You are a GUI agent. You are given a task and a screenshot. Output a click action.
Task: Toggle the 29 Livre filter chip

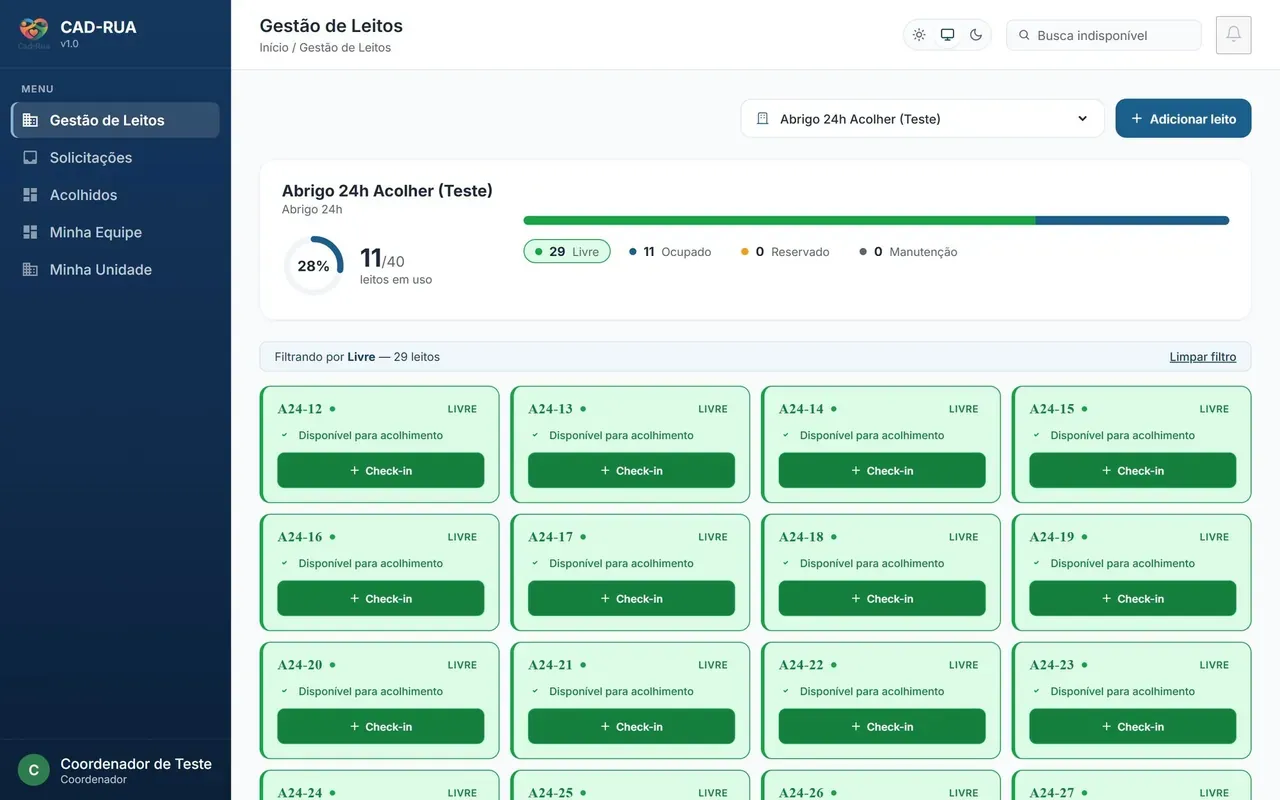click(566, 251)
